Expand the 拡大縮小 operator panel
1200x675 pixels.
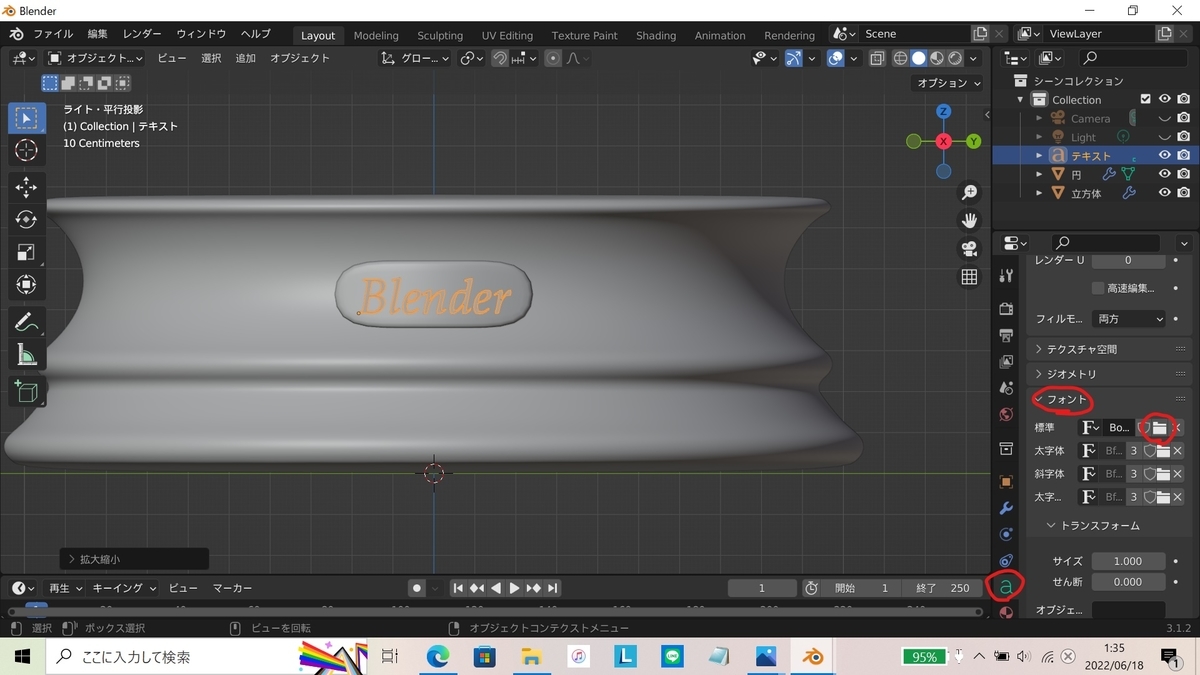click(x=134, y=559)
